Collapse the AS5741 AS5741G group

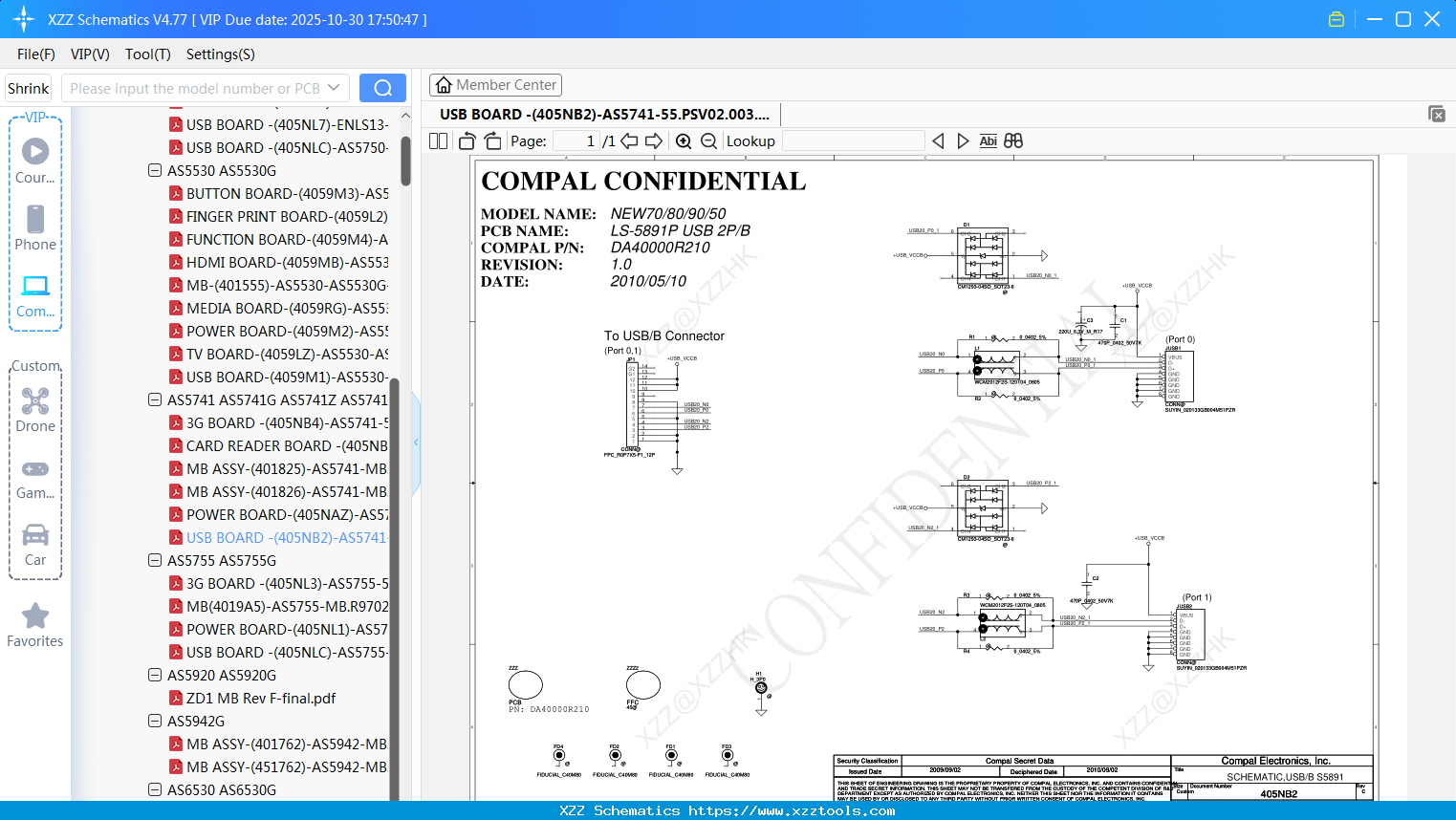point(155,399)
